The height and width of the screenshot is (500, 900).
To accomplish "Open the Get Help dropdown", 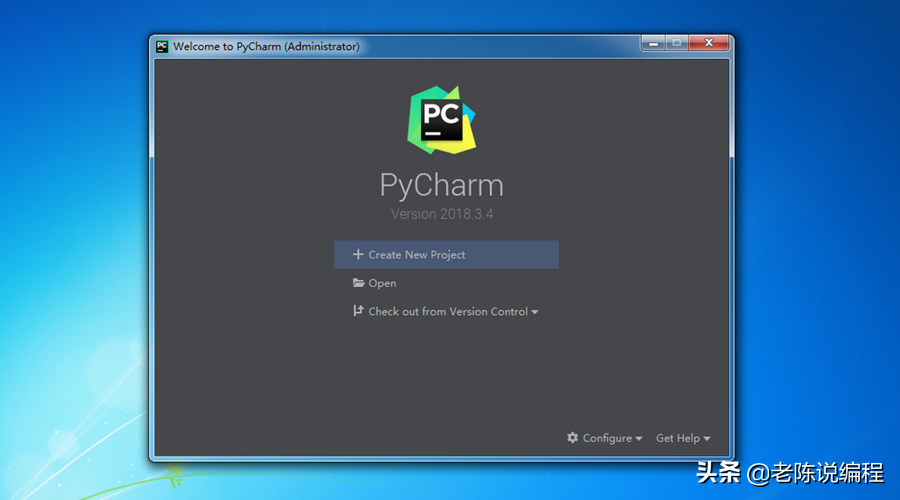I will tap(683, 438).
